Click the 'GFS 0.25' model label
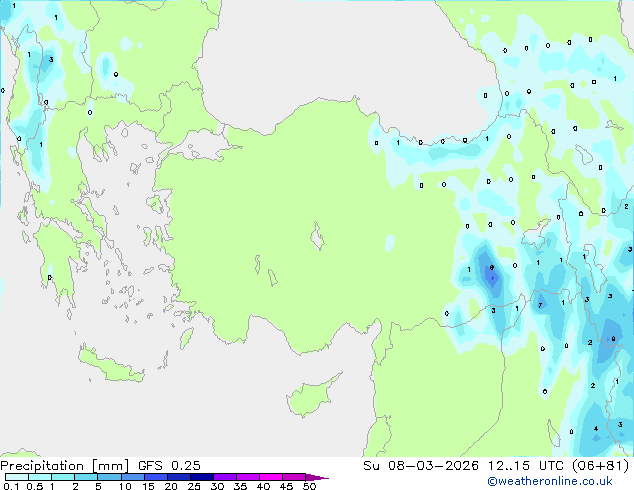The height and width of the screenshot is (490, 634). tap(169, 466)
